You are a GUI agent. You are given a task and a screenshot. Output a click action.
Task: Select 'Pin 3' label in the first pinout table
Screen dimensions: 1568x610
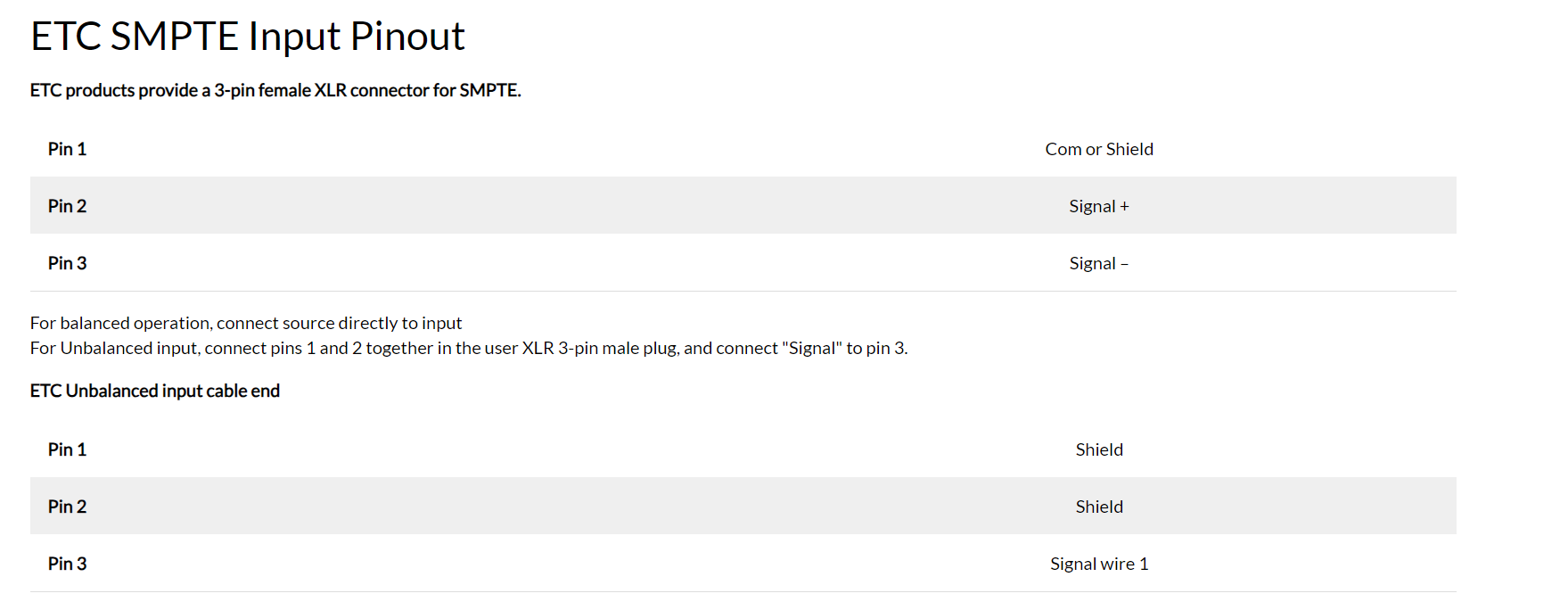(67, 263)
